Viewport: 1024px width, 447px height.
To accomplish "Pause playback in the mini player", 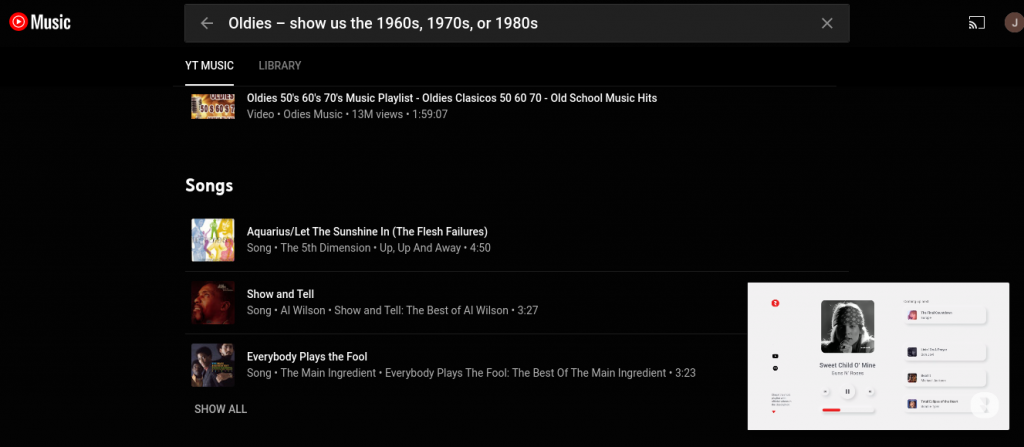I will (847, 391).
